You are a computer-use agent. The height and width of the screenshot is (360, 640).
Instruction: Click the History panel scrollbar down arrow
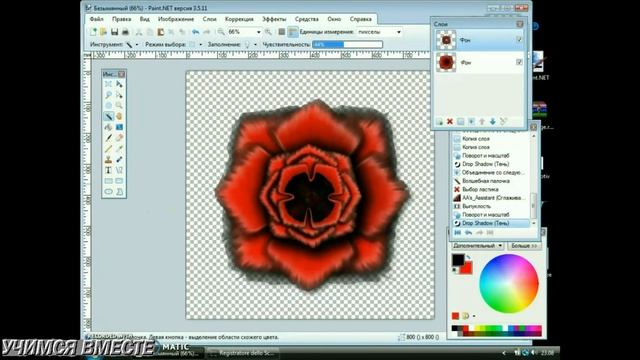pos(533,223)
